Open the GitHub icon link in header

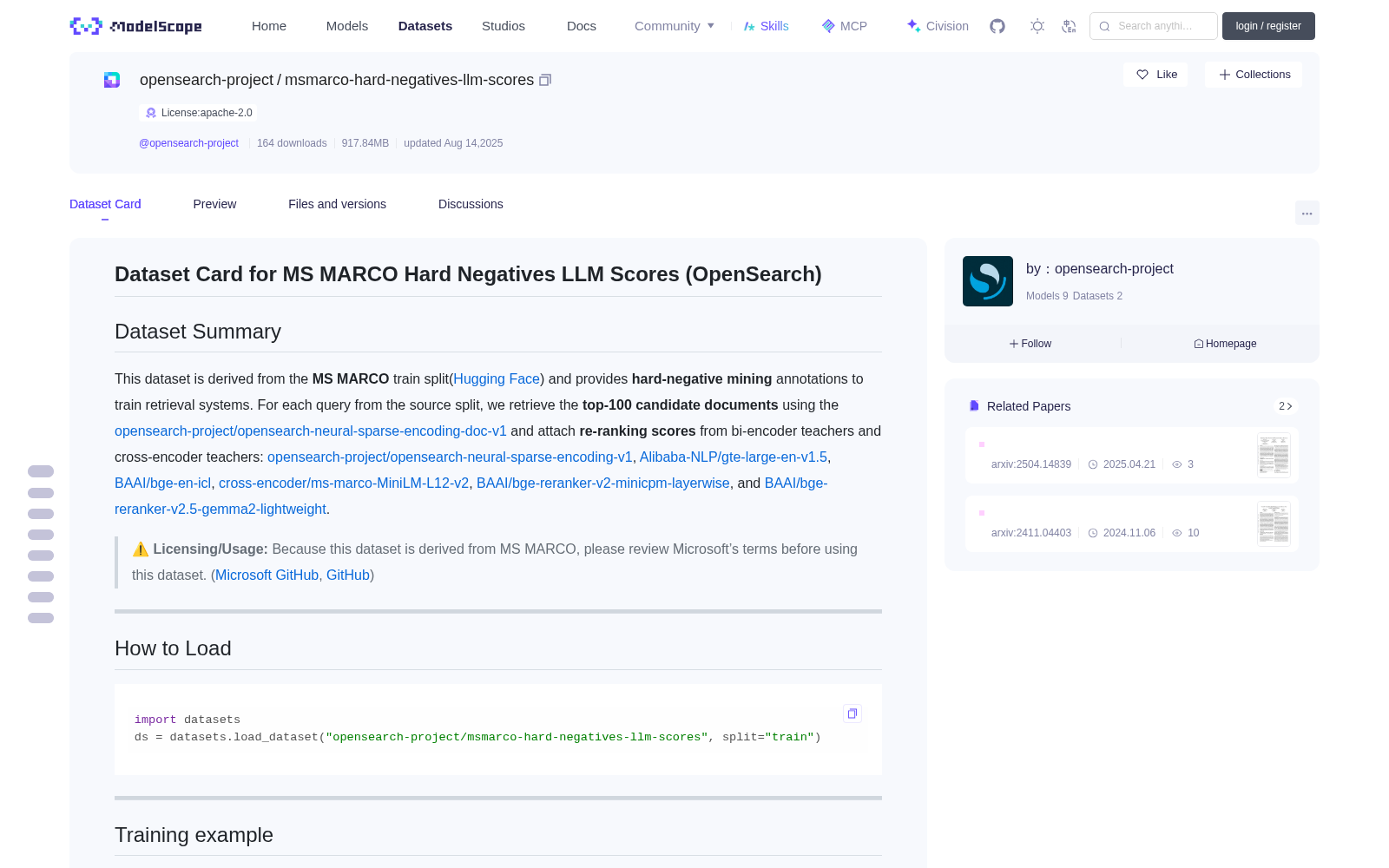997,26
